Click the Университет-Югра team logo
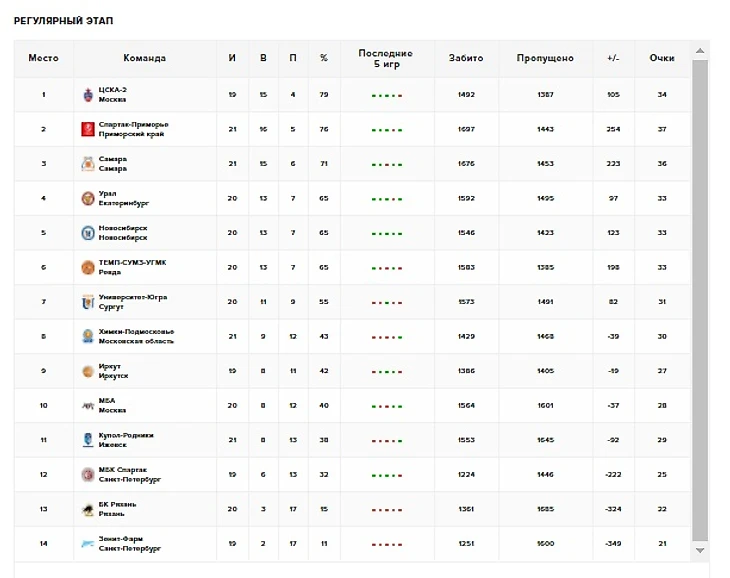The width and height of the screenshot is (730, 578). point(88,302)
